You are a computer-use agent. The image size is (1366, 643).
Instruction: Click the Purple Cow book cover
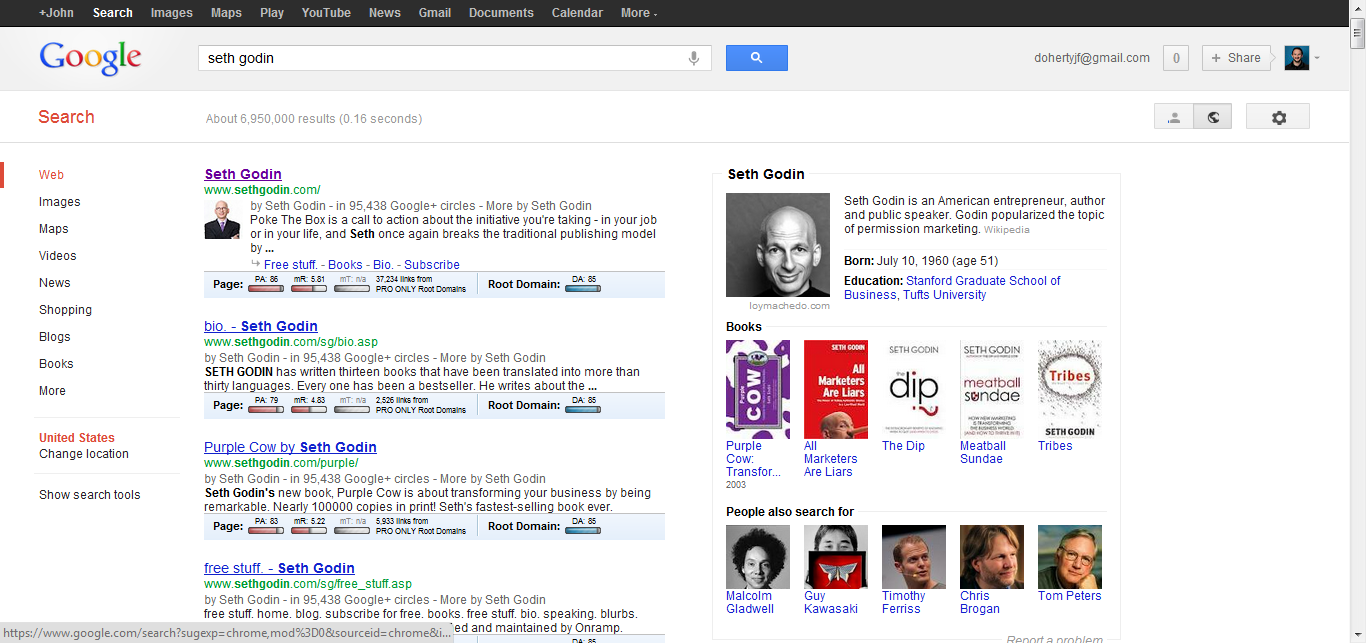pos(758,389)
